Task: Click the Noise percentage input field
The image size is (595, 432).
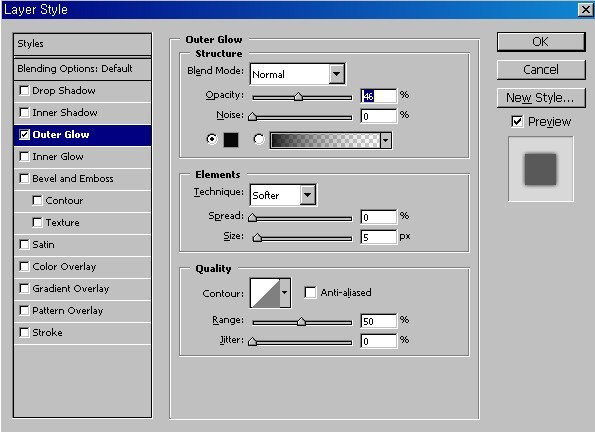Action: pyautogui.click(x=378, y=116)
